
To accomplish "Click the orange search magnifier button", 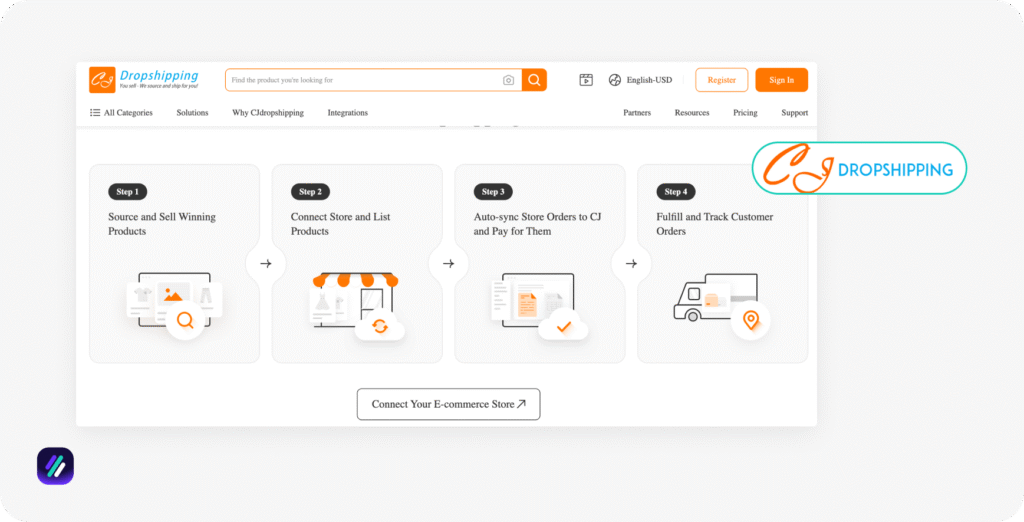I will [535, 80].
